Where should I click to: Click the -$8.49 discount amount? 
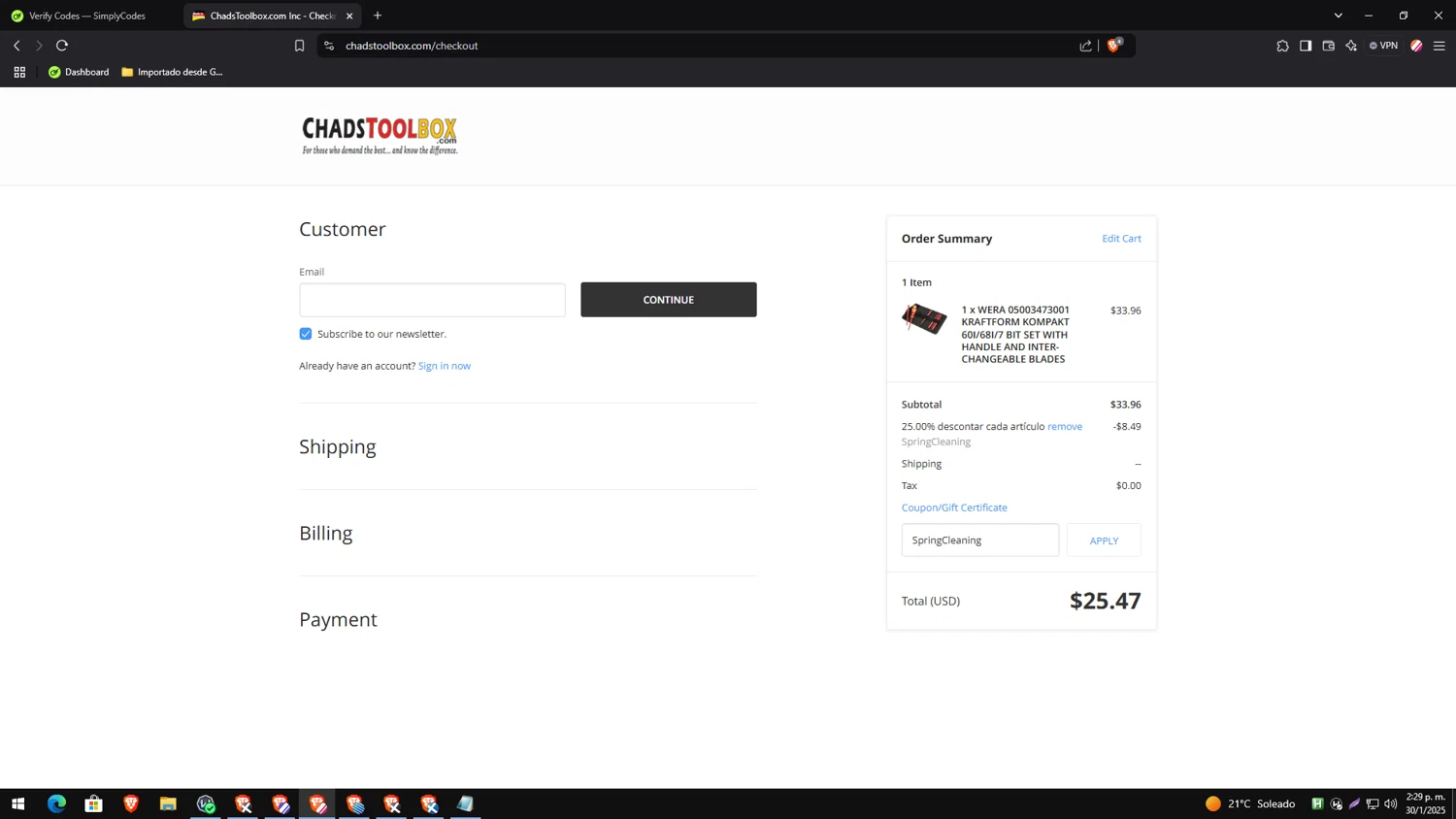point(1127,427)
